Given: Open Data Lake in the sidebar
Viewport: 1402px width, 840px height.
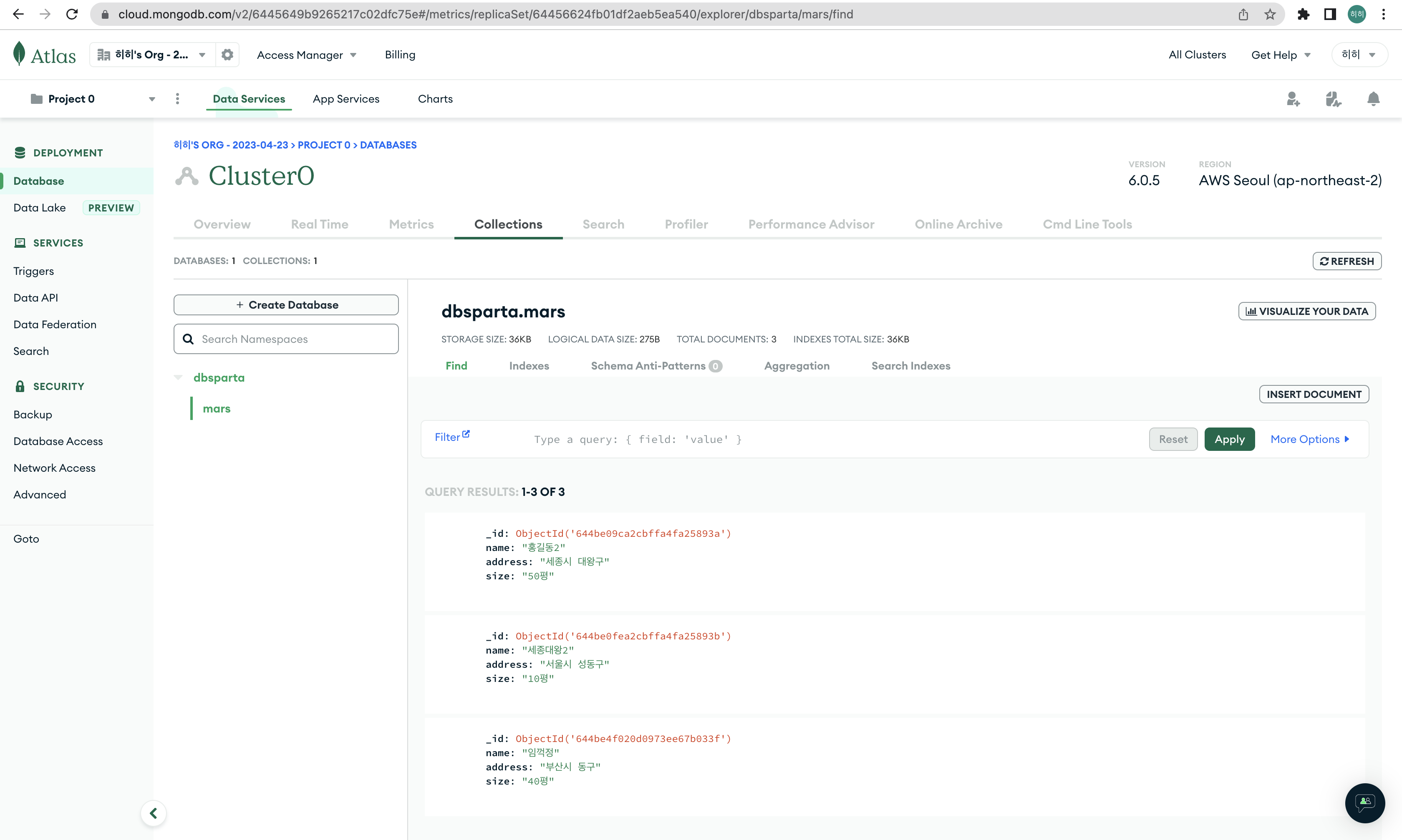Looking at the screenshot, I should coord(40,208).
